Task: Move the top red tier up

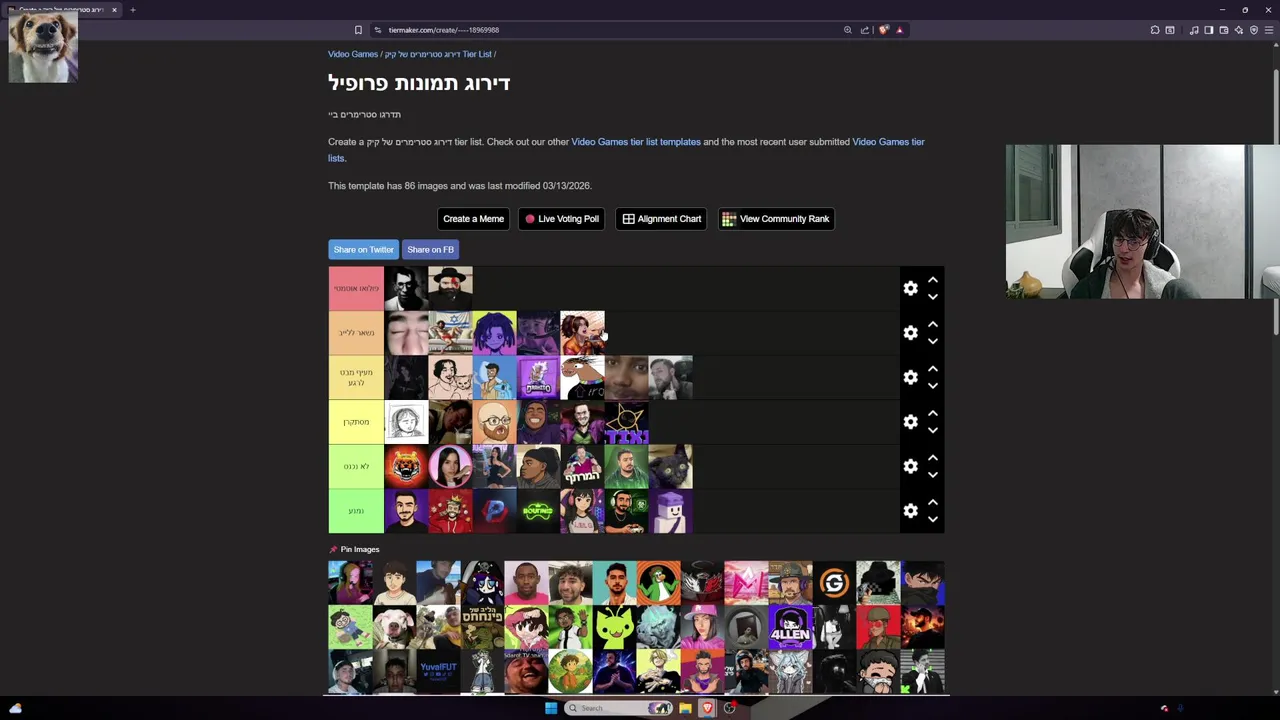Action: 932,280
